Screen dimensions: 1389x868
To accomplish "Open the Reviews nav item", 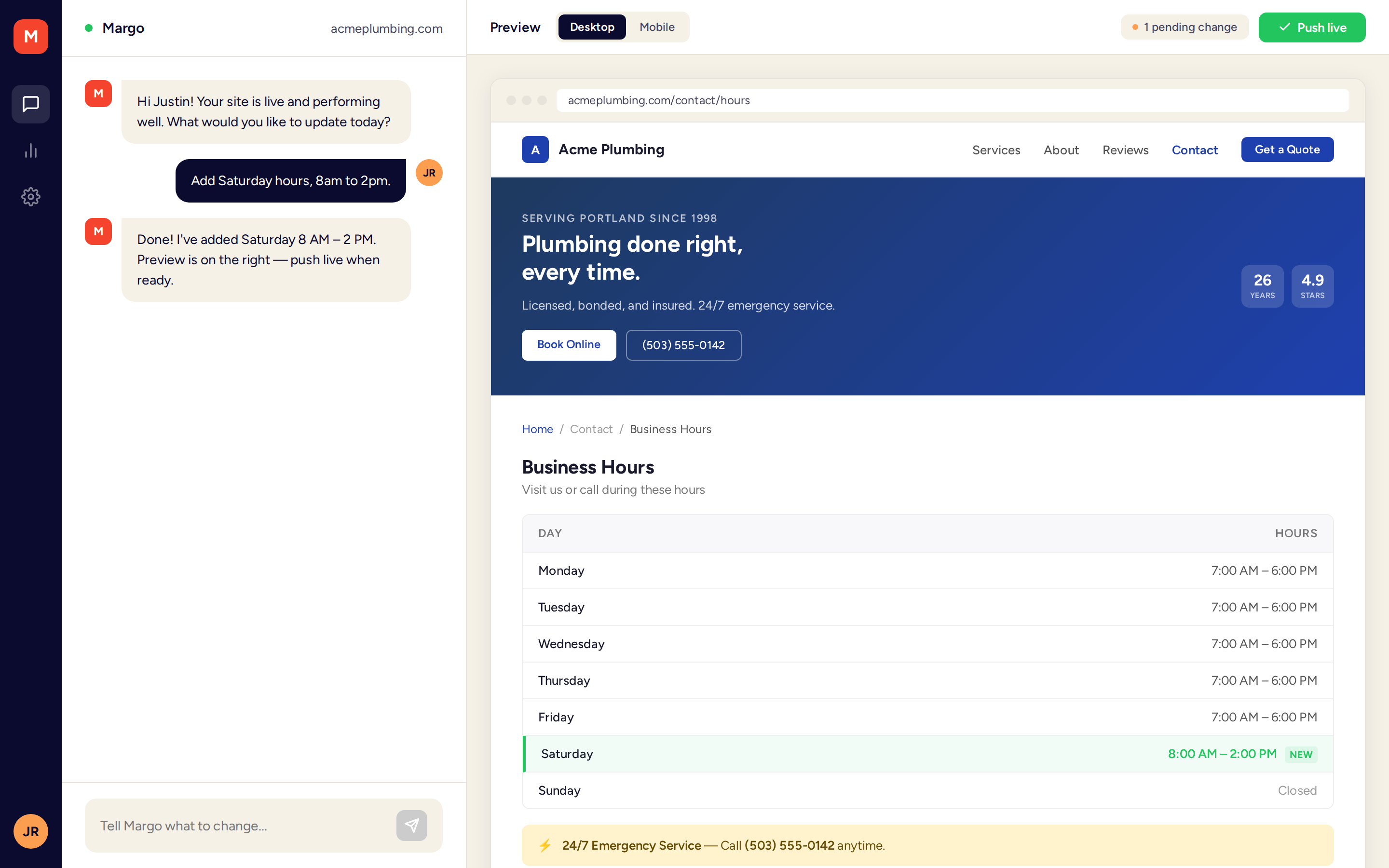I will (1125, 150).
